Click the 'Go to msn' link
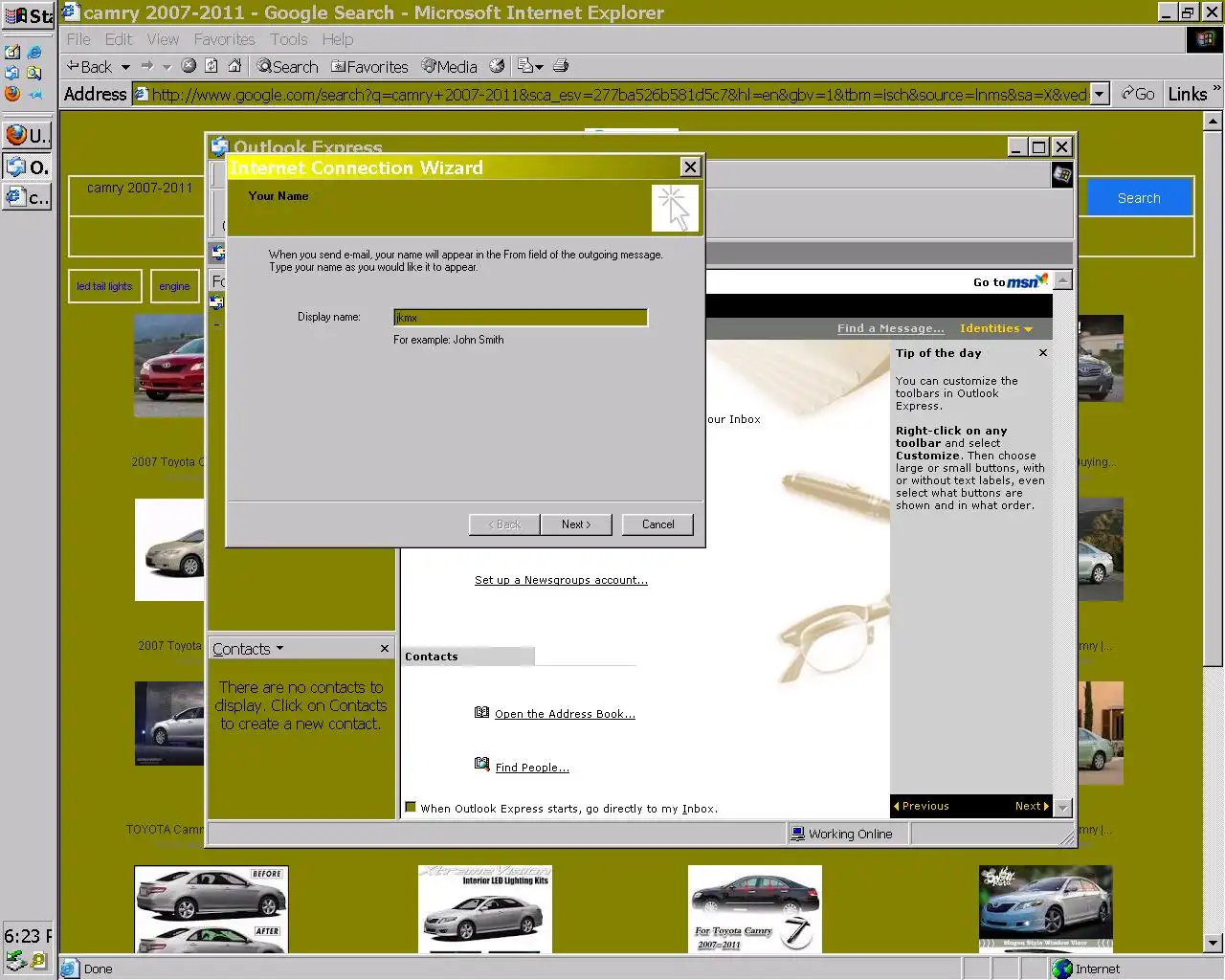 (1010, 281)
